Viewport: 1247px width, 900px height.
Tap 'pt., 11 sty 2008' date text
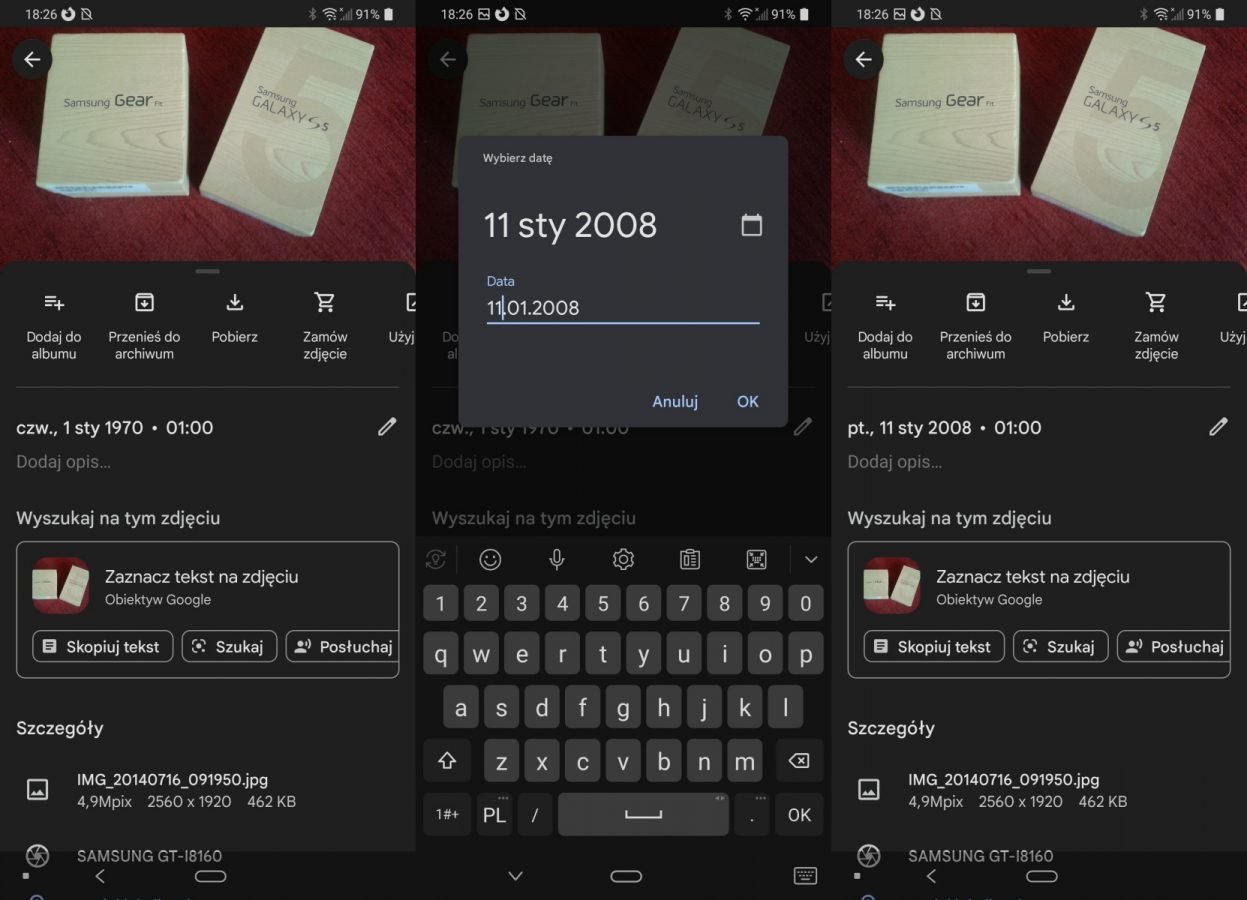(910, 428)
